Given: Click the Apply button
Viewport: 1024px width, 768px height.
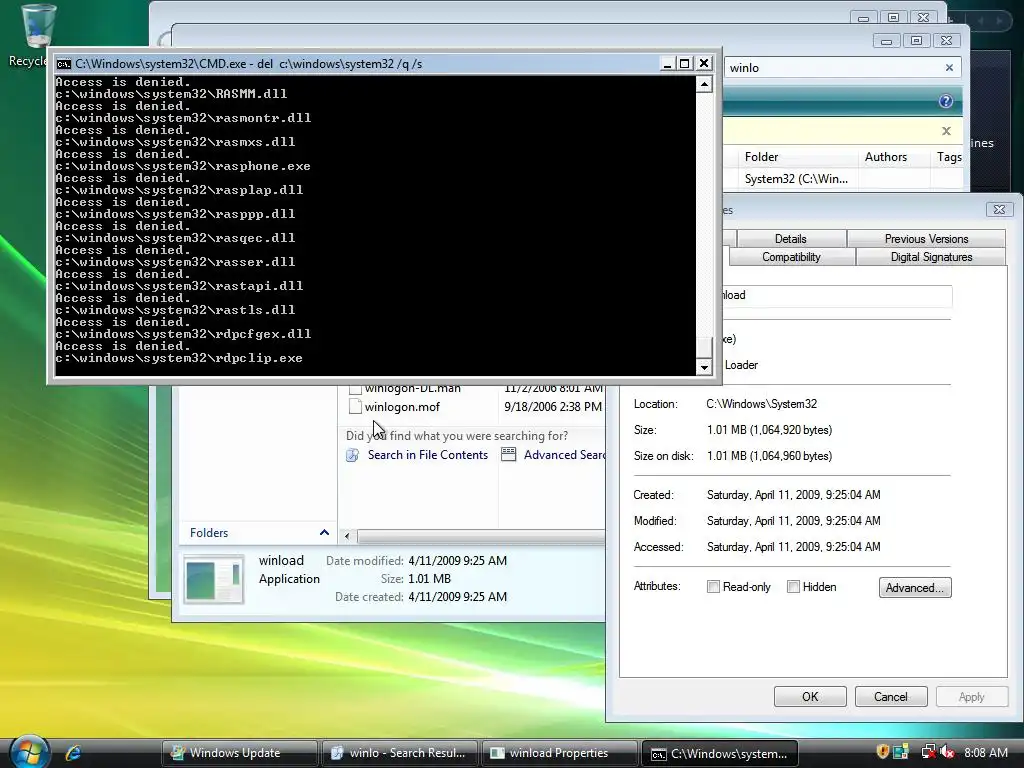Looking at the screenshot, I should click(971, 697).
